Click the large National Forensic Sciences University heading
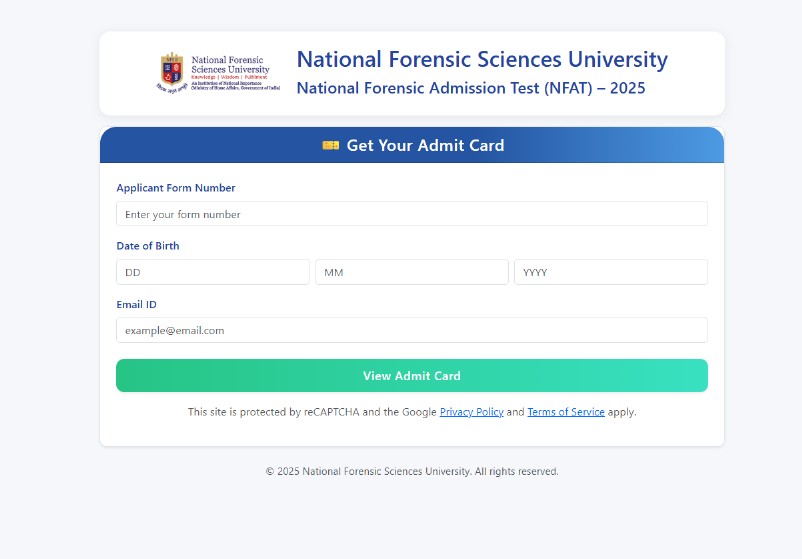The image size is (802, 559). point(482,60)
